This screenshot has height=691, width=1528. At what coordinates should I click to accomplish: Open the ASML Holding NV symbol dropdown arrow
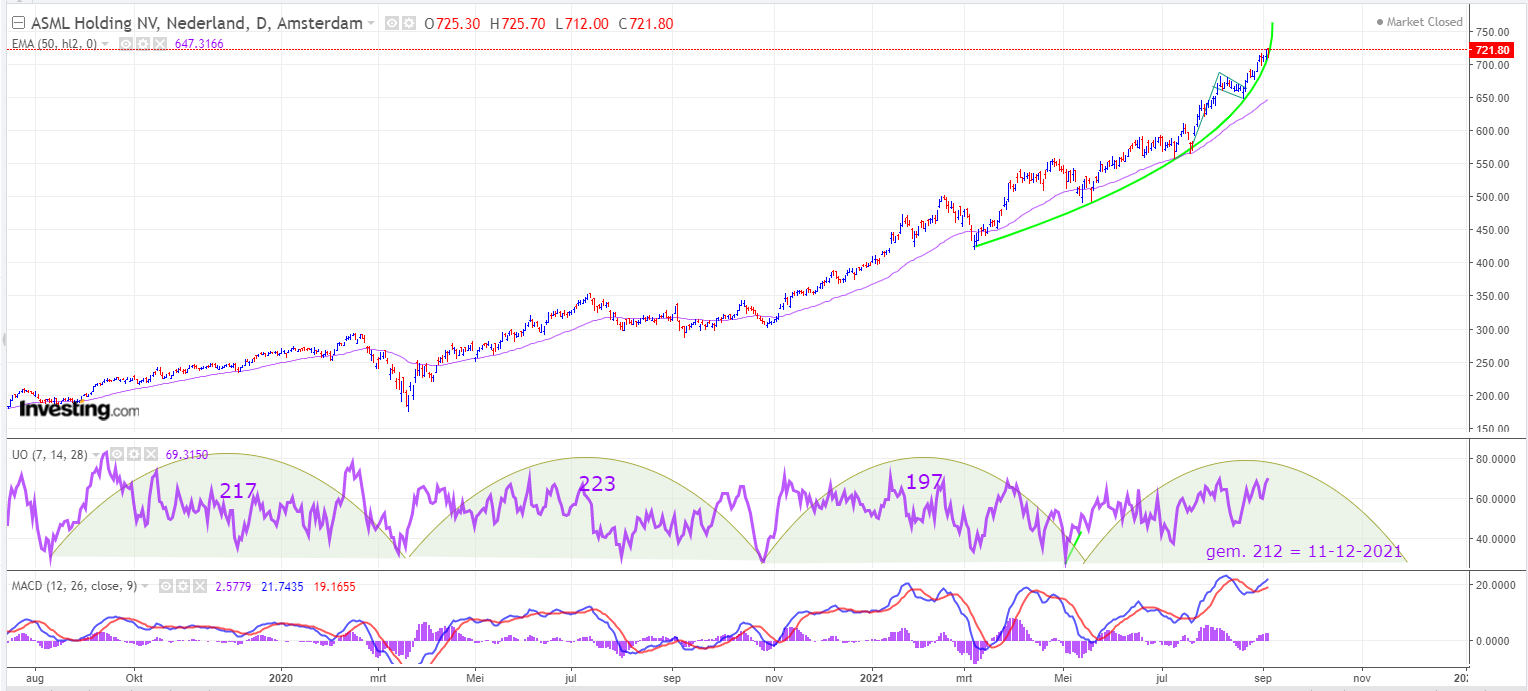click(x=371, y=24)
